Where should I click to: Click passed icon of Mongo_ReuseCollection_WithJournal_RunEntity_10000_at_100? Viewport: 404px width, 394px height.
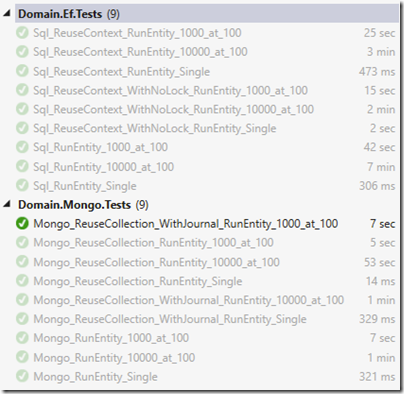coord(22,300)
